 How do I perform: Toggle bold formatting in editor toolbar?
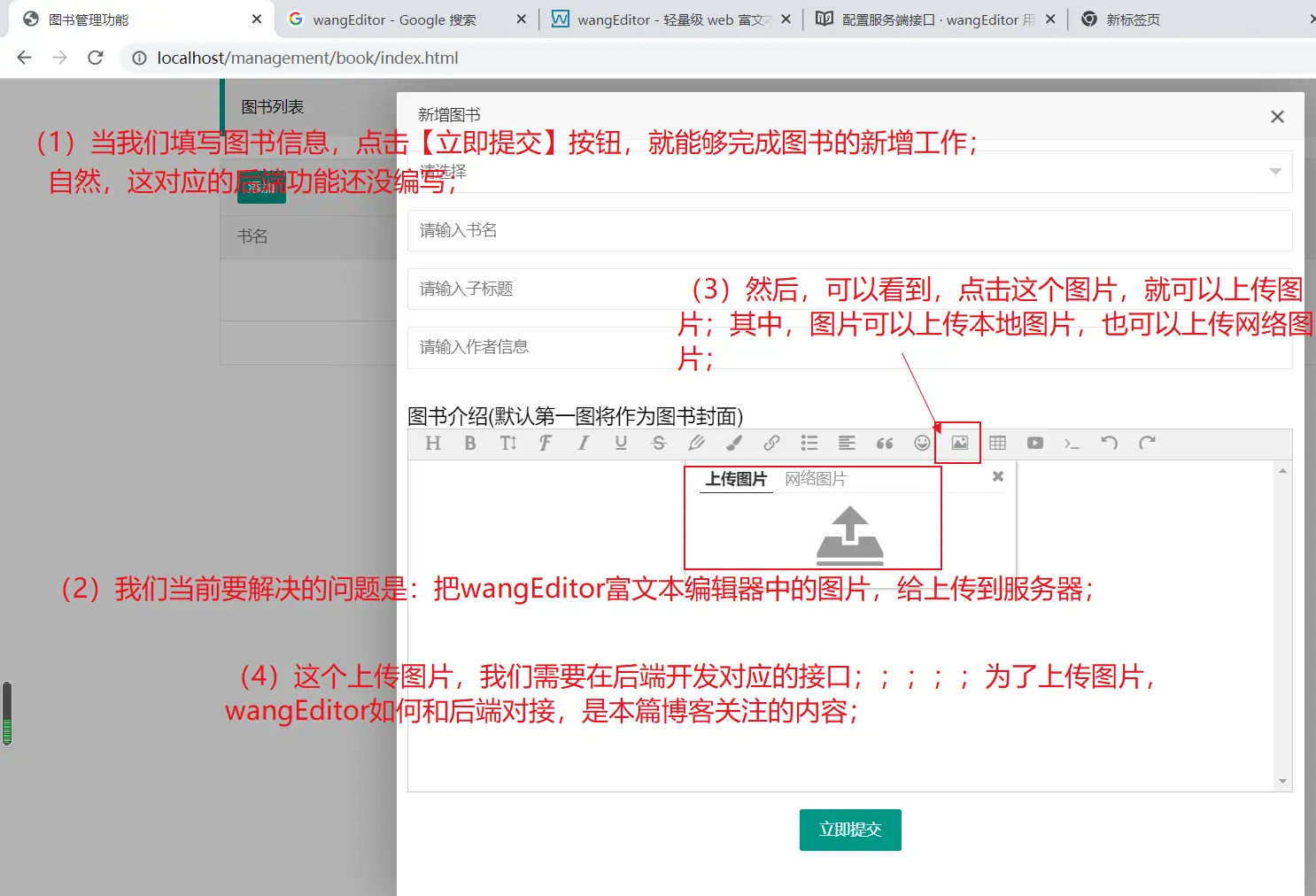pyautogui.click(x=470, y=443)
